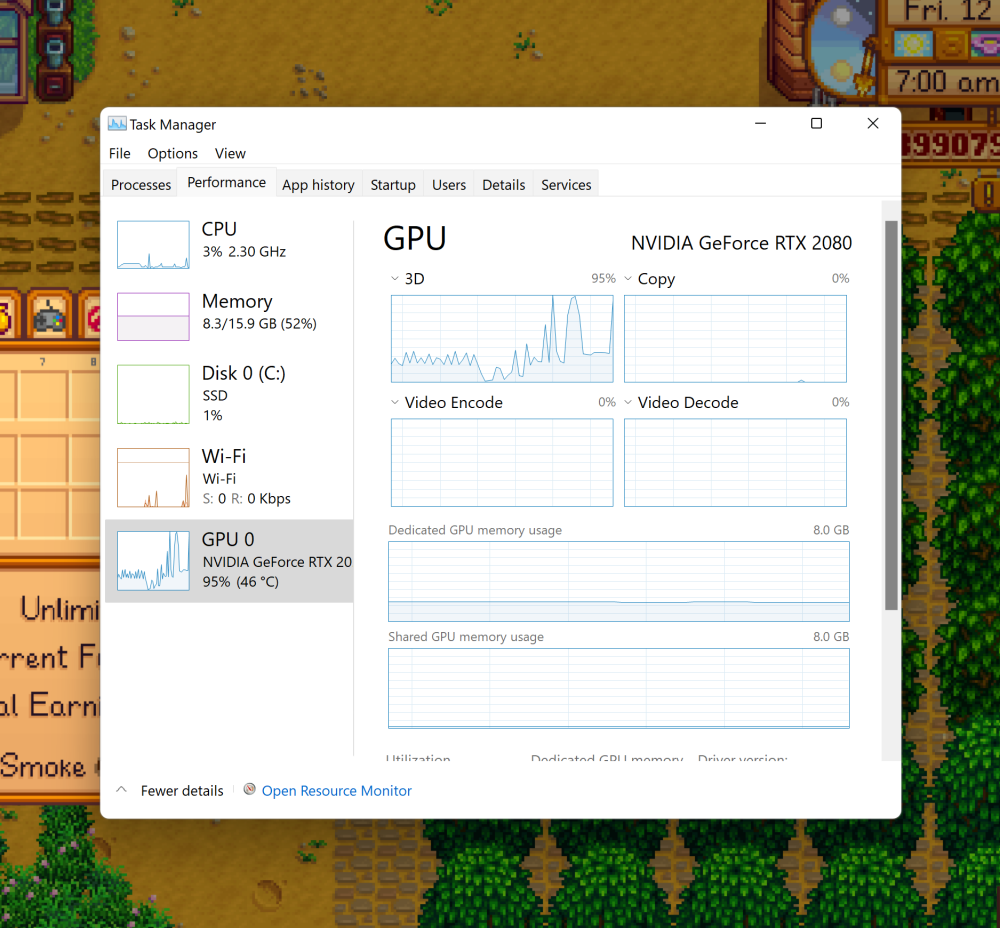The height and width of the screenshot is (928, 1000).
Task: Go to the Details tab
Action: [503, 185]
